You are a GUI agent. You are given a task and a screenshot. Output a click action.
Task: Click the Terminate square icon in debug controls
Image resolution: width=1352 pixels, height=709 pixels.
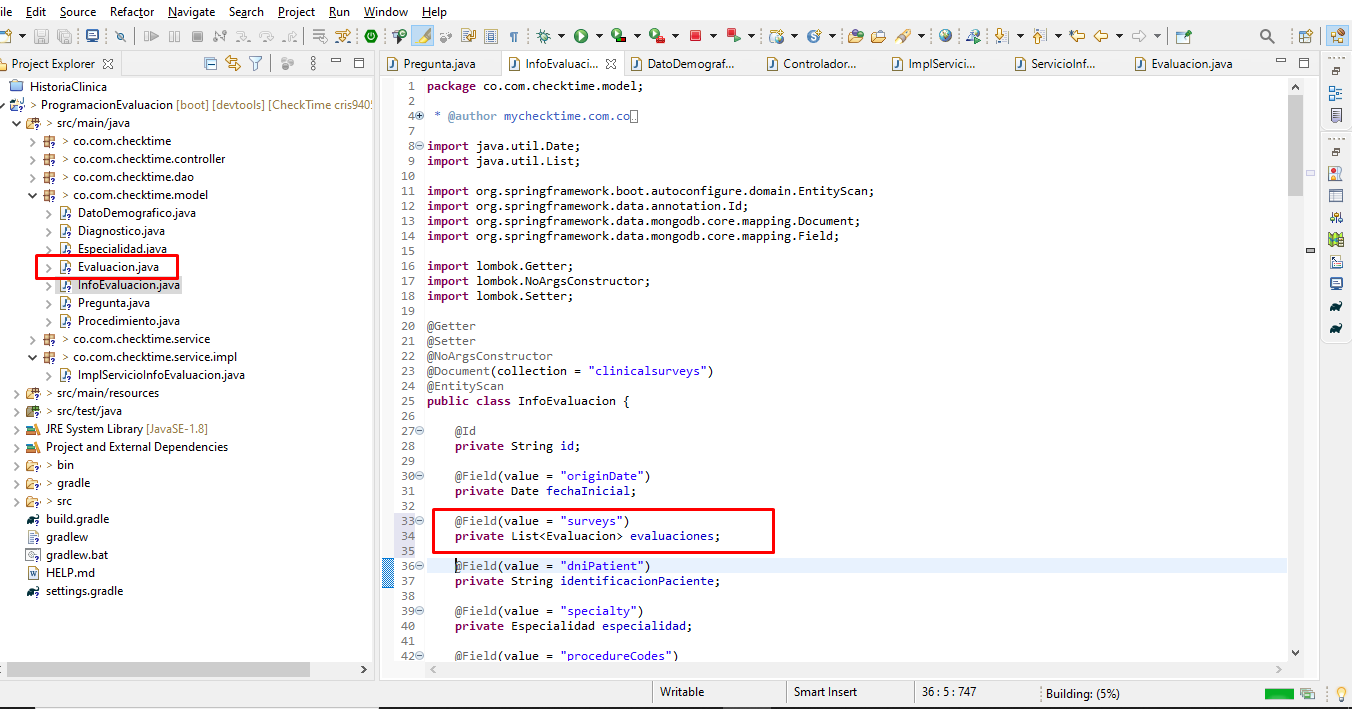point(197,36)
